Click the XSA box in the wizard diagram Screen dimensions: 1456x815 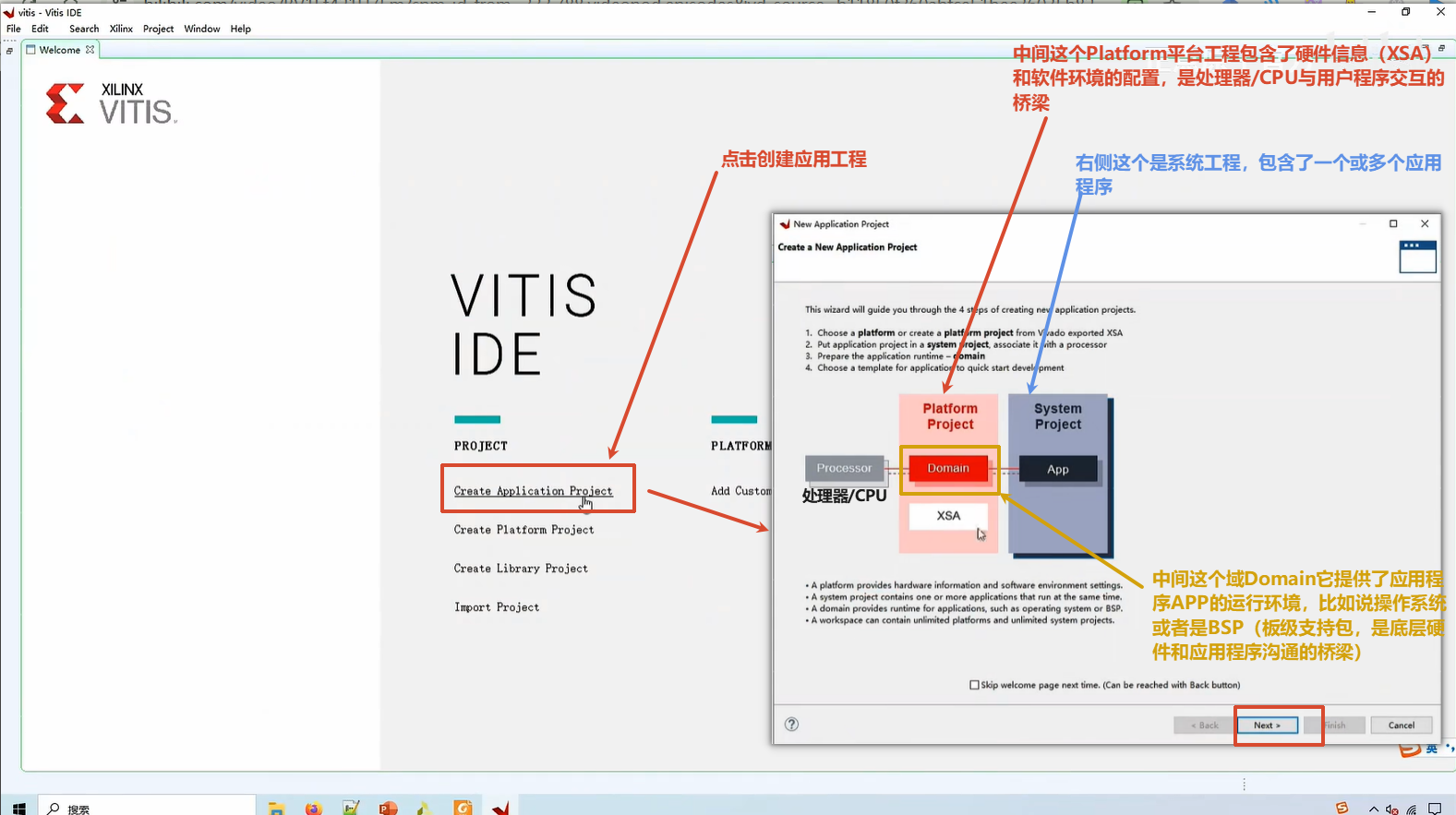pyautogui.click(x=948, y=516)
